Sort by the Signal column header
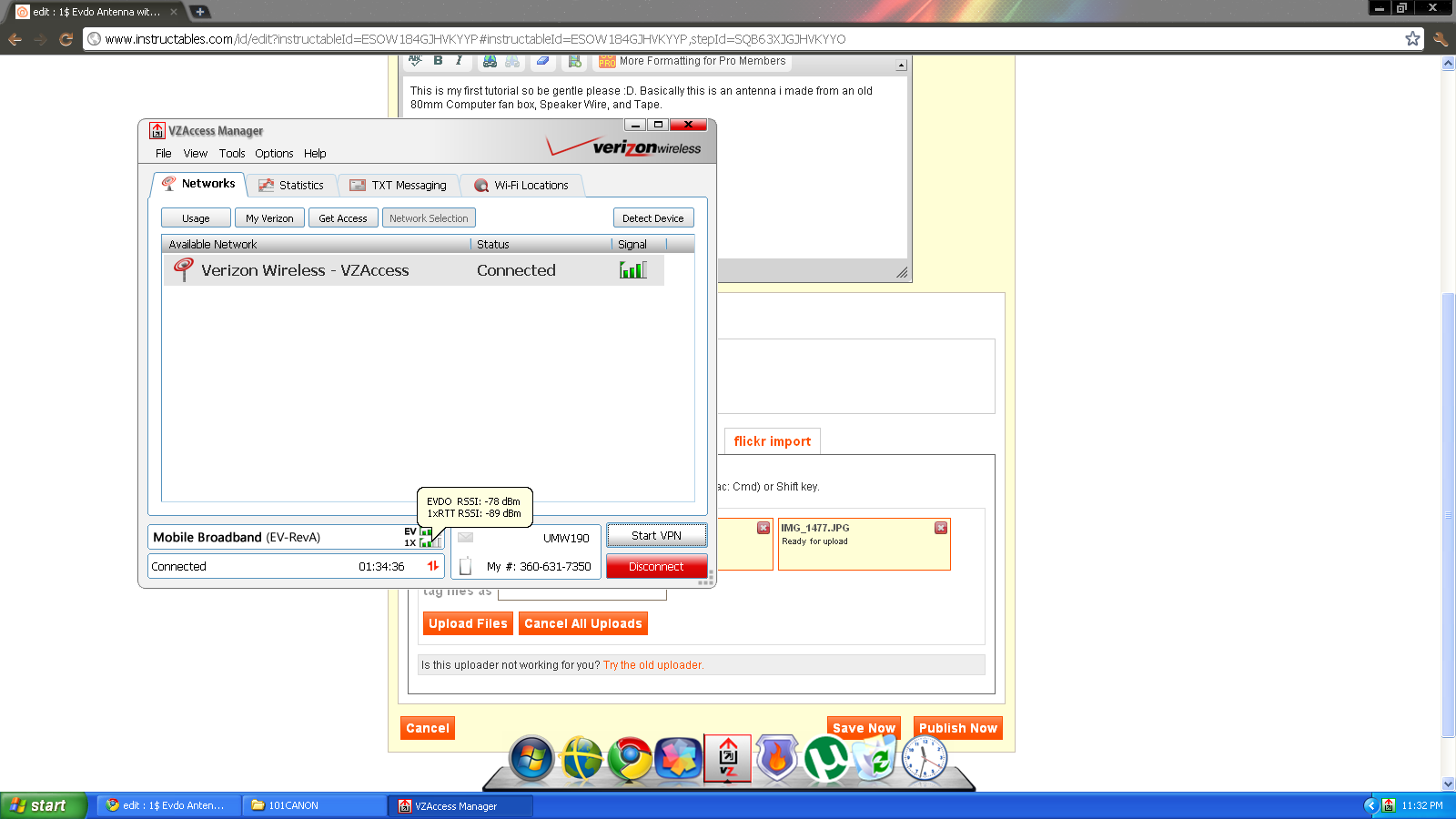 click(x=639, y=244)
